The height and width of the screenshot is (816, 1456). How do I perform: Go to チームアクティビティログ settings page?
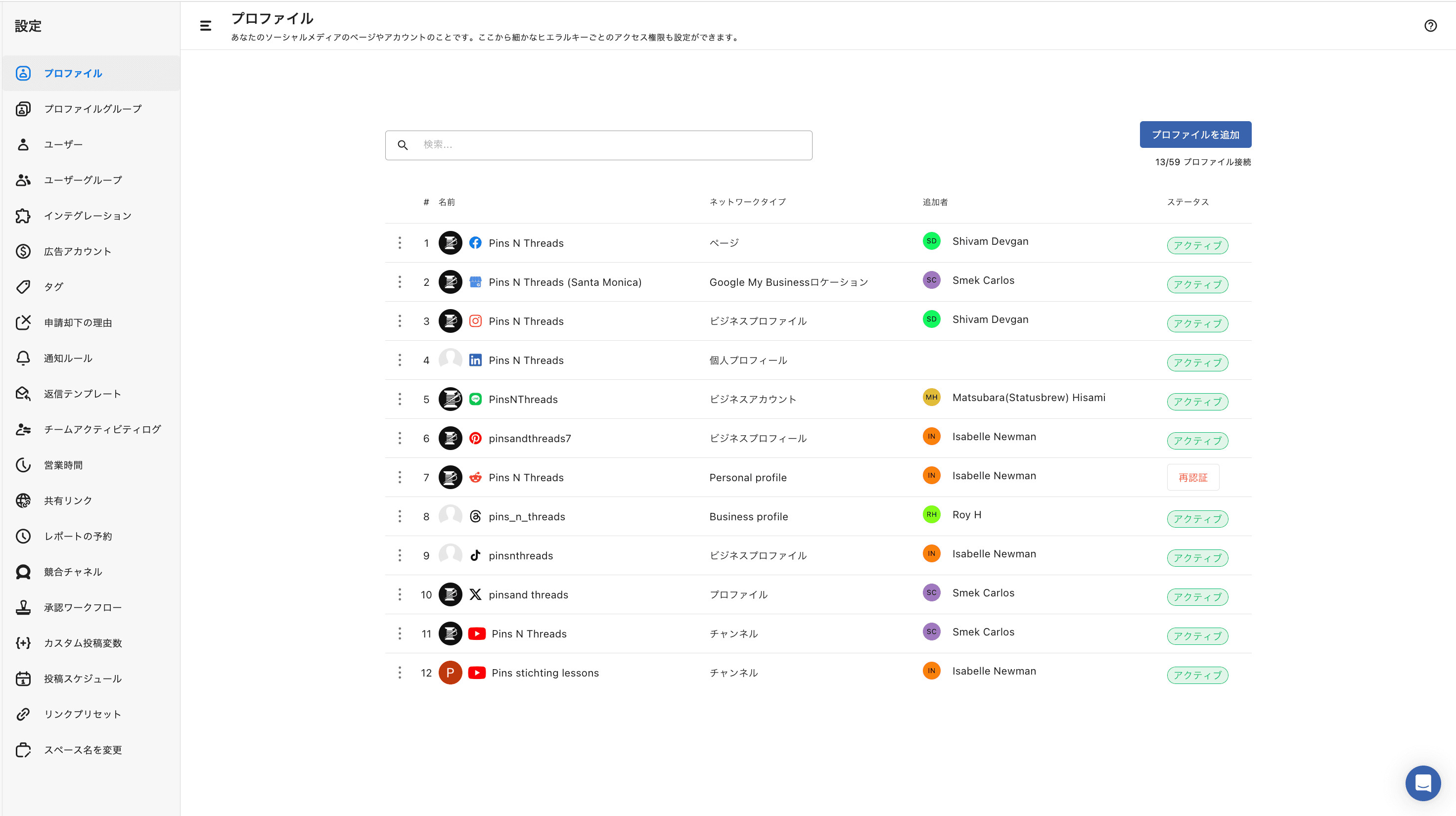pos(102,429)
